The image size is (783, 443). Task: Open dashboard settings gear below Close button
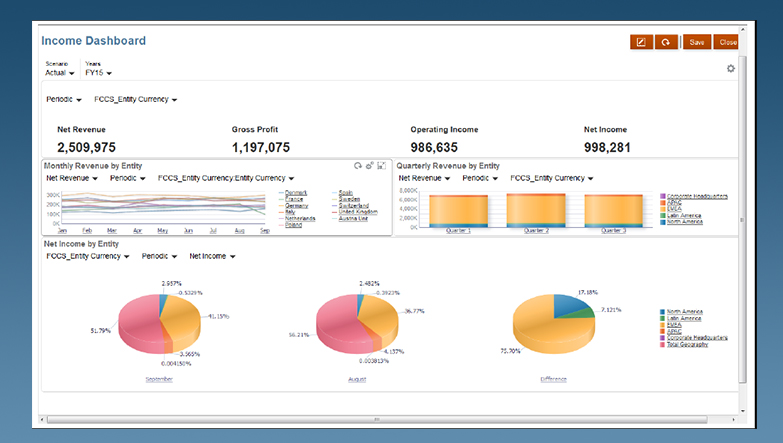(730, 68)
